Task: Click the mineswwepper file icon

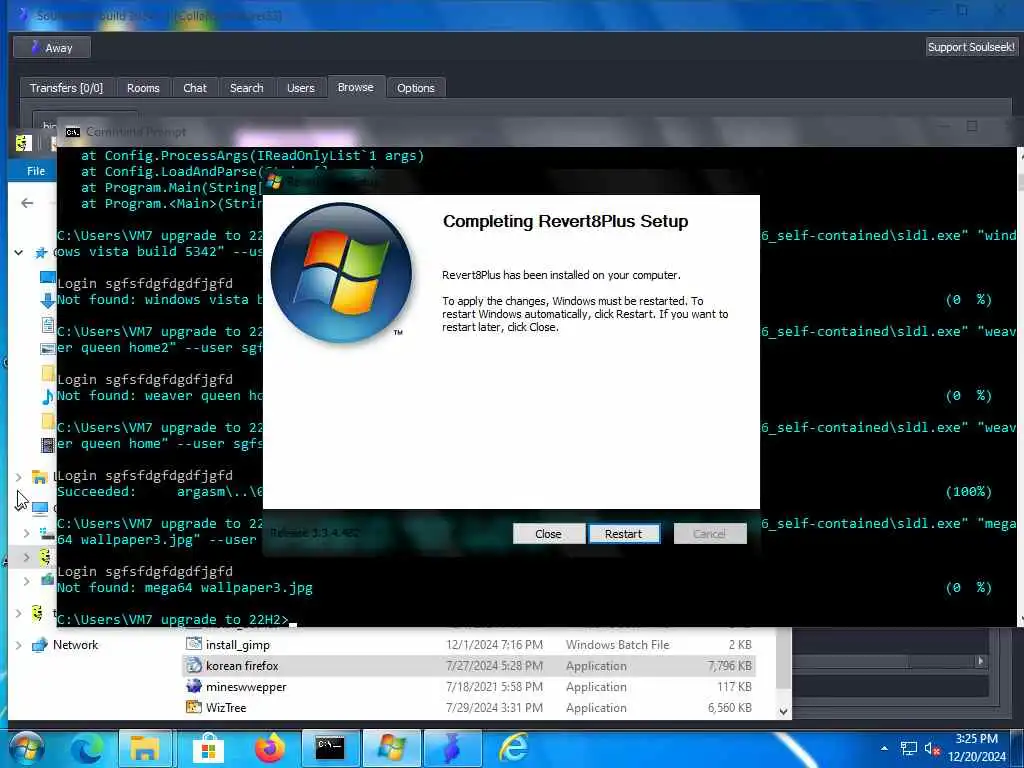Action: click(x=193, y=686)
